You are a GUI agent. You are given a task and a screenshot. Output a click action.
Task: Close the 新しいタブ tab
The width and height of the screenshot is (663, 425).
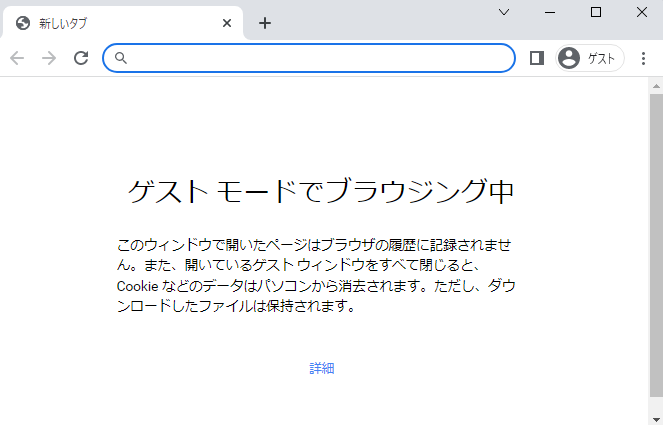(x=227, y=23)
